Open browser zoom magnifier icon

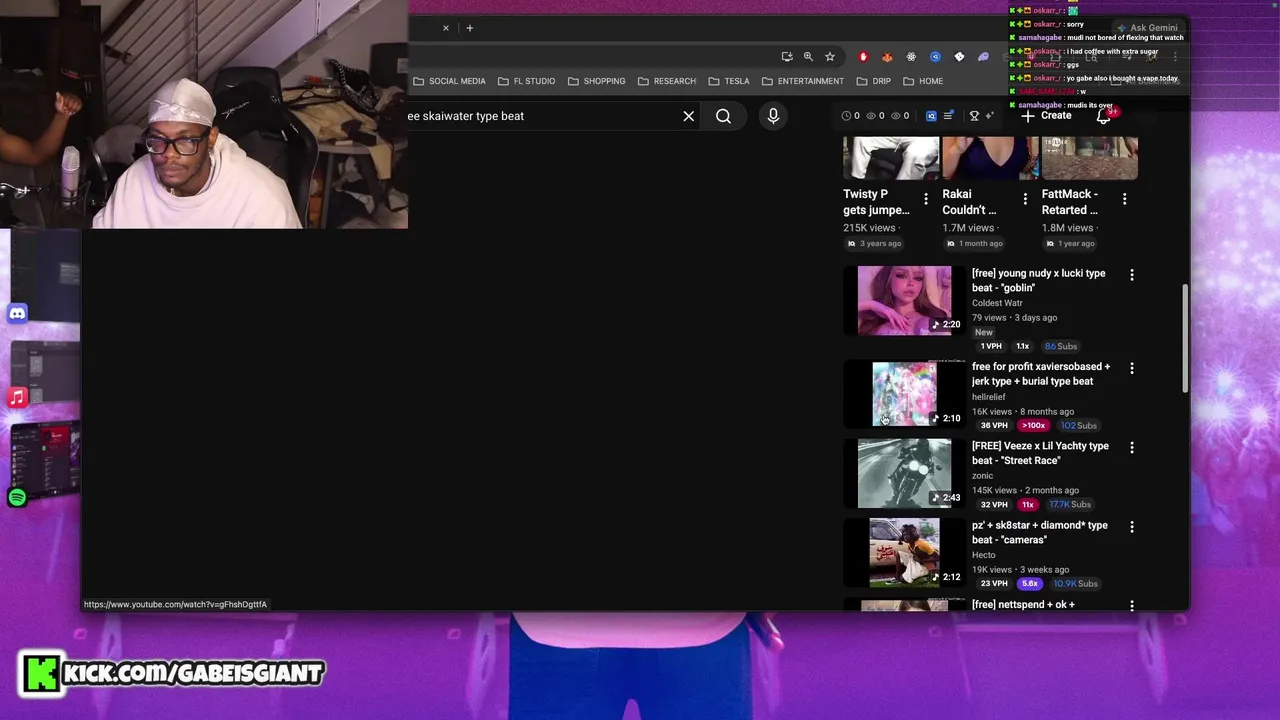(808, 57)
